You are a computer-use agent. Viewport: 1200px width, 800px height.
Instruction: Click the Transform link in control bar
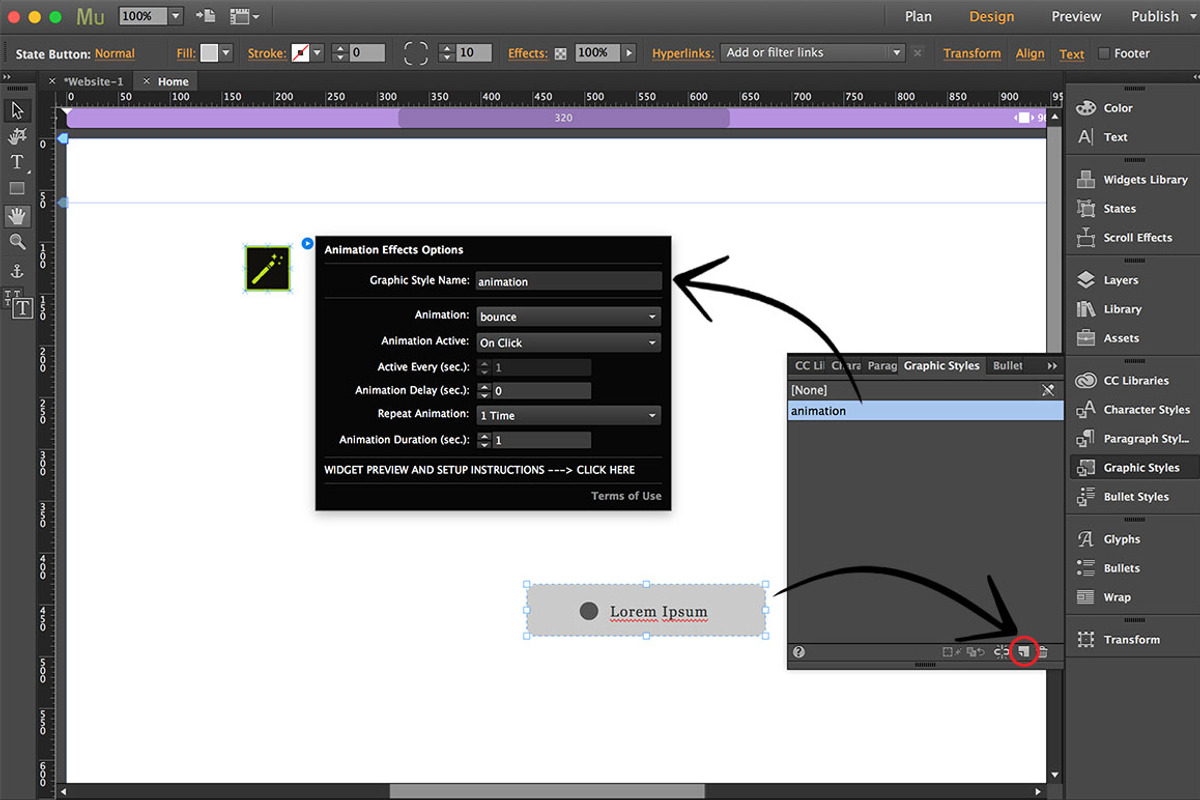(971, 54)
